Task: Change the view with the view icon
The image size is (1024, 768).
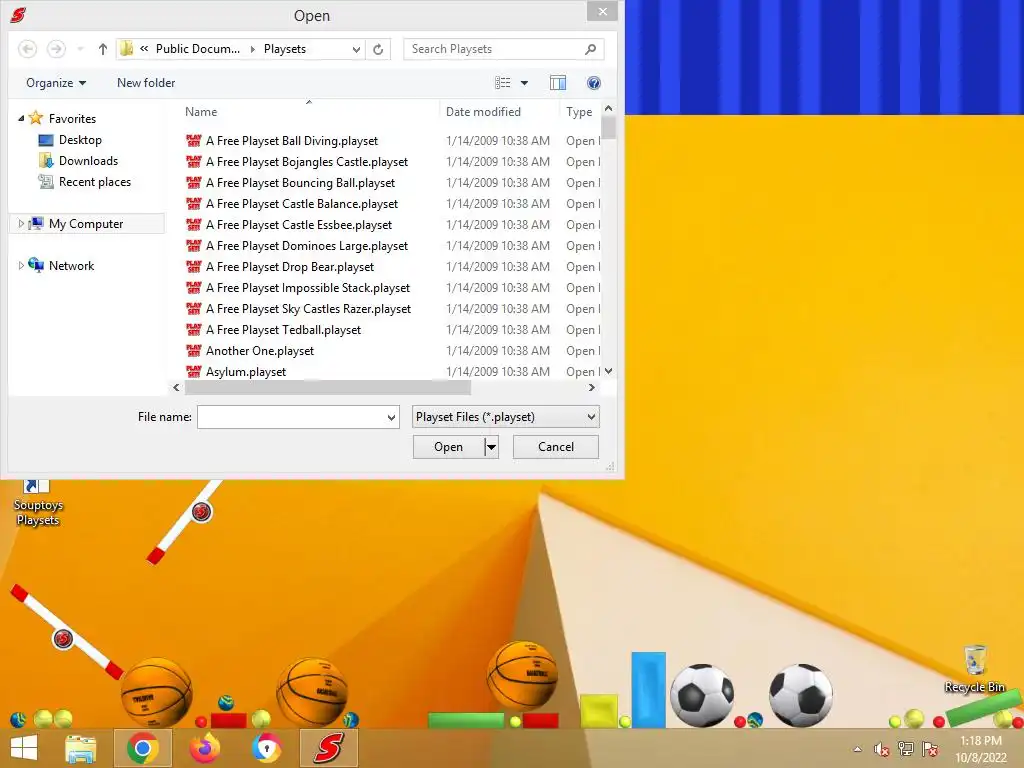Action: pos(502,83)
